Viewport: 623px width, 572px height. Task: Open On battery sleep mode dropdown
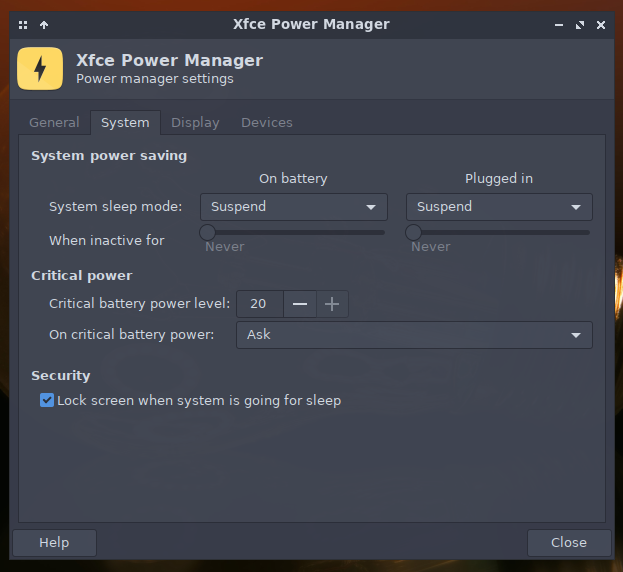tap(294, 207)
